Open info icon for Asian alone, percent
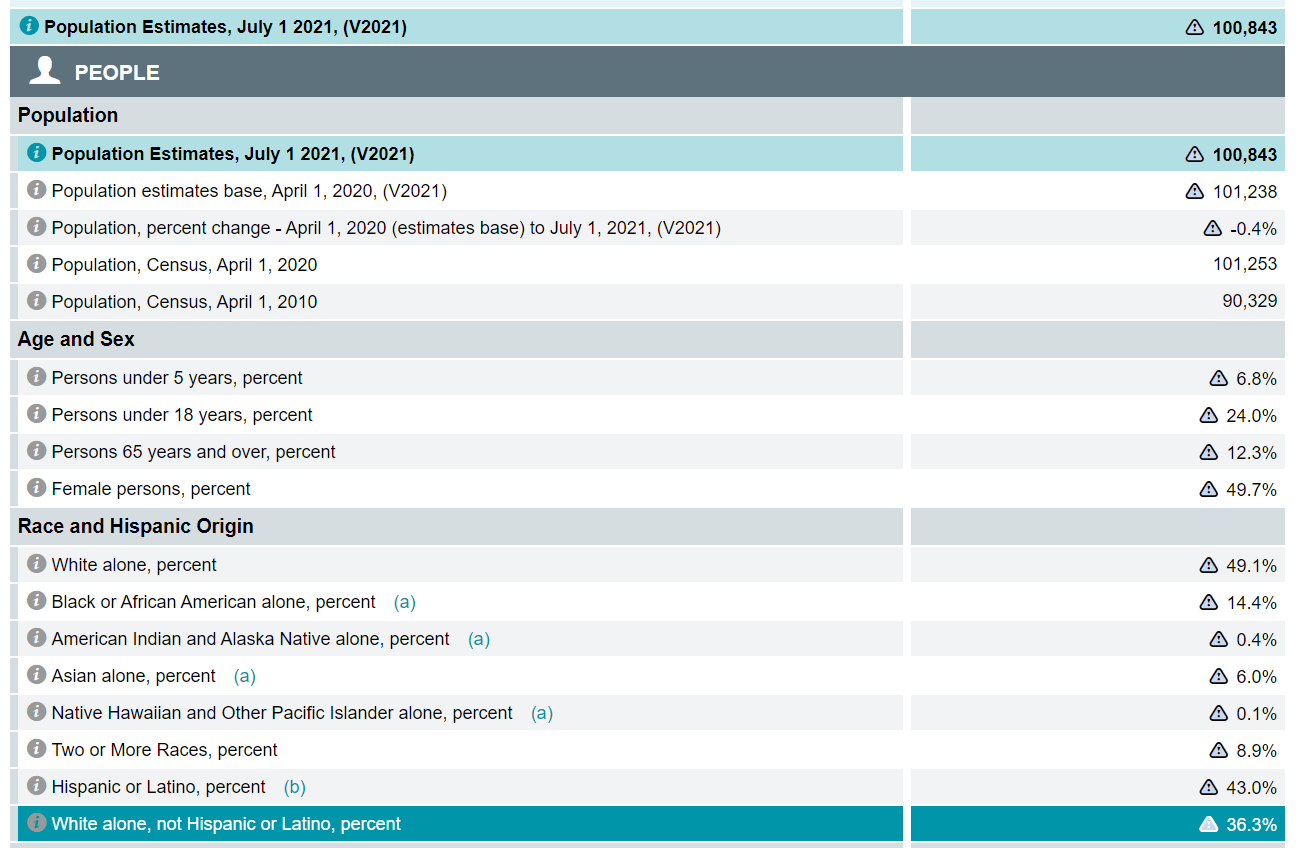 [37, 675]
